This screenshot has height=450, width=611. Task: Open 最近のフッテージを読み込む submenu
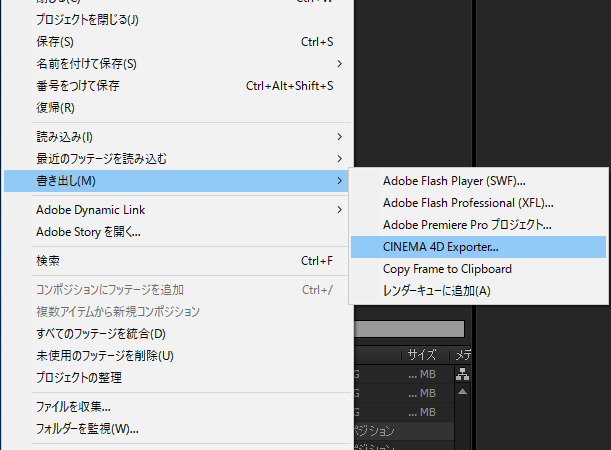176,159
